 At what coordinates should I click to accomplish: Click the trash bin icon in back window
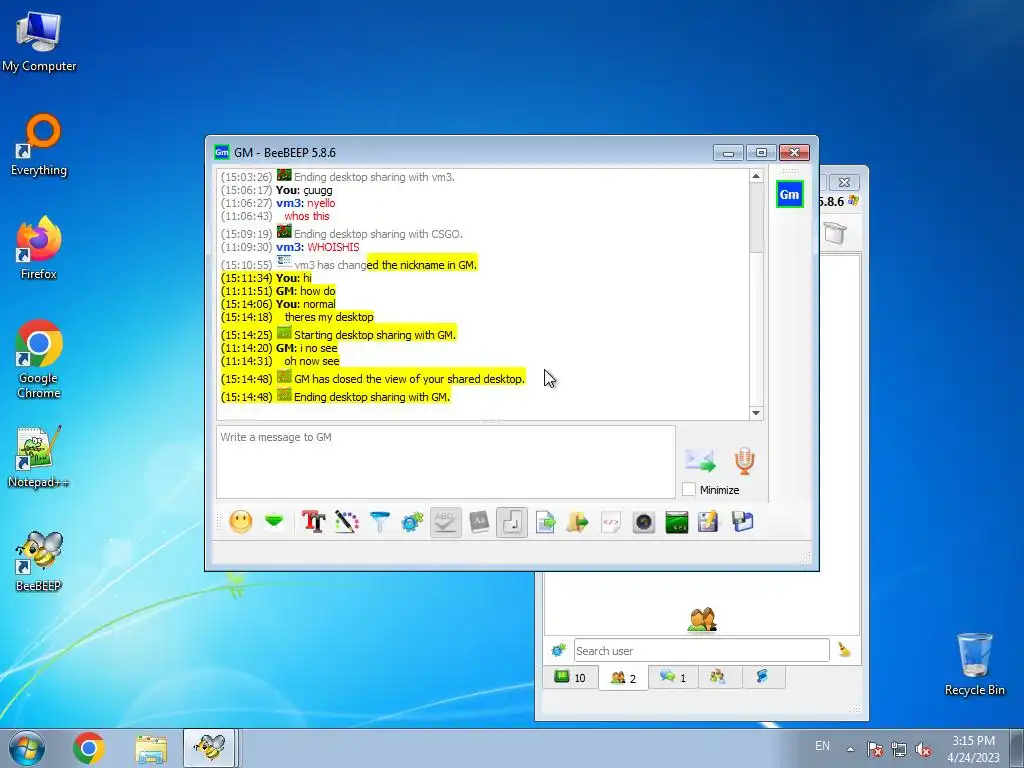835,232
